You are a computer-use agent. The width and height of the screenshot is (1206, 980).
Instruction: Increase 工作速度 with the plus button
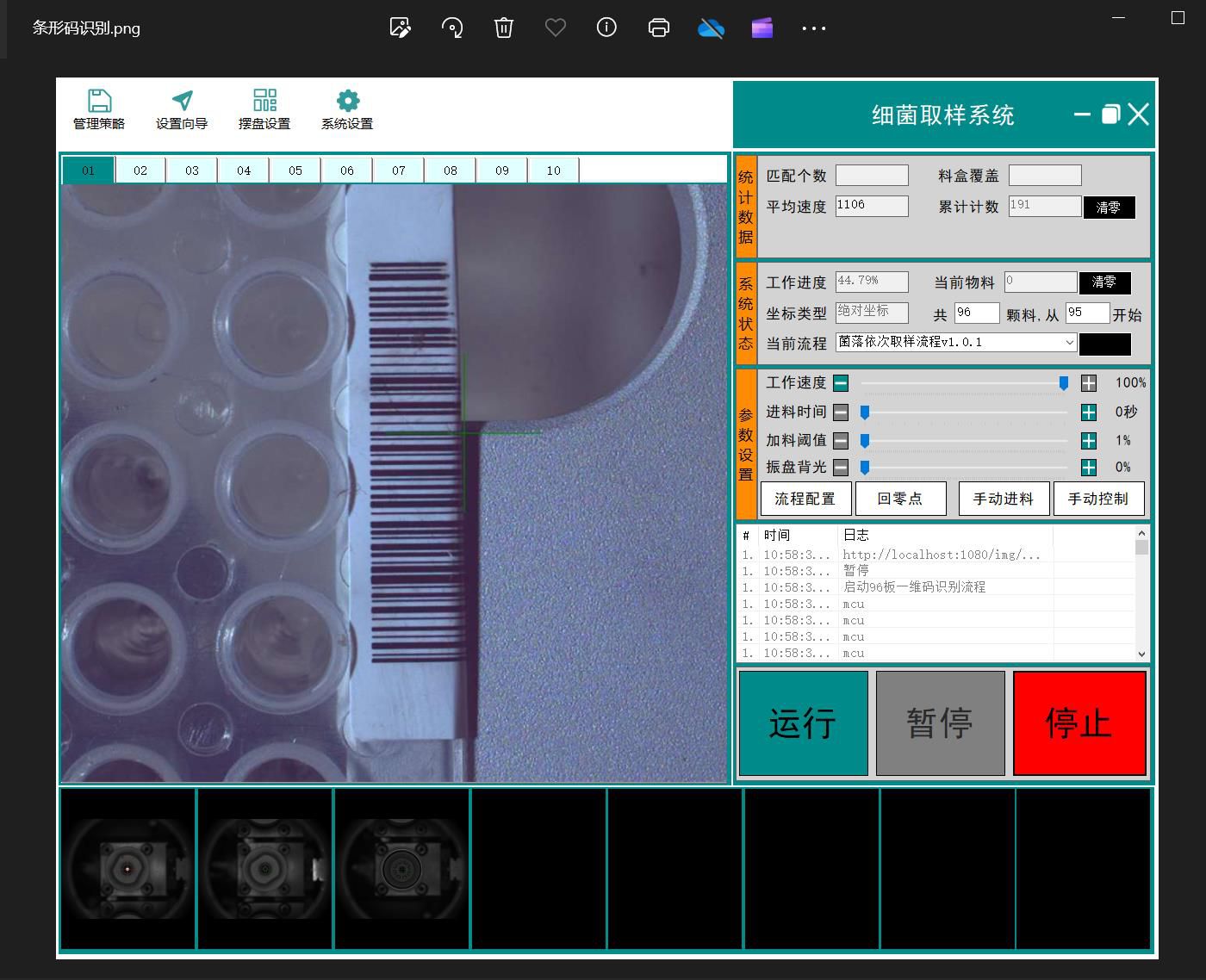point(1089,383)
